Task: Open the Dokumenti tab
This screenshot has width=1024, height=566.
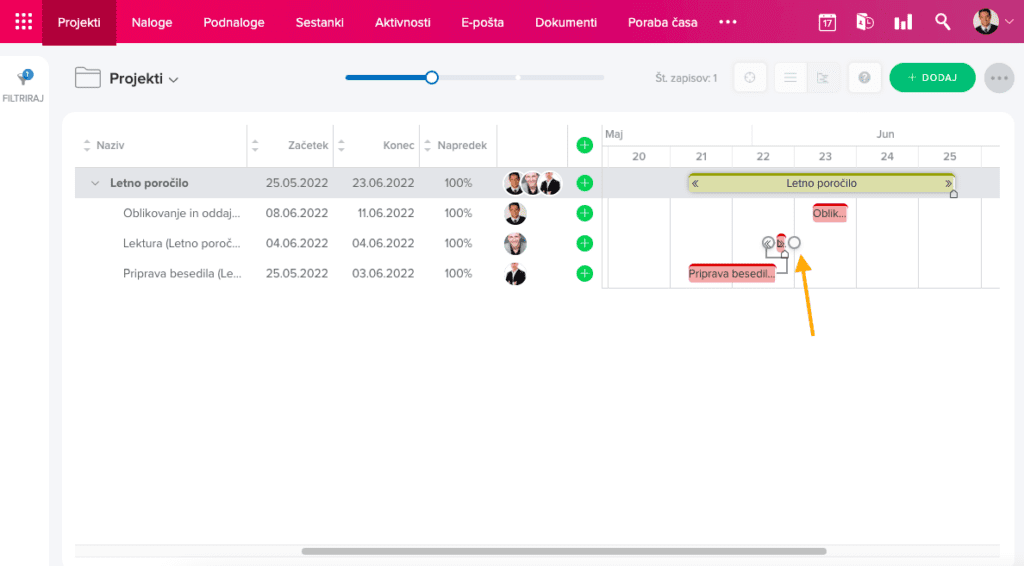Action: click(x=565, y=22)
